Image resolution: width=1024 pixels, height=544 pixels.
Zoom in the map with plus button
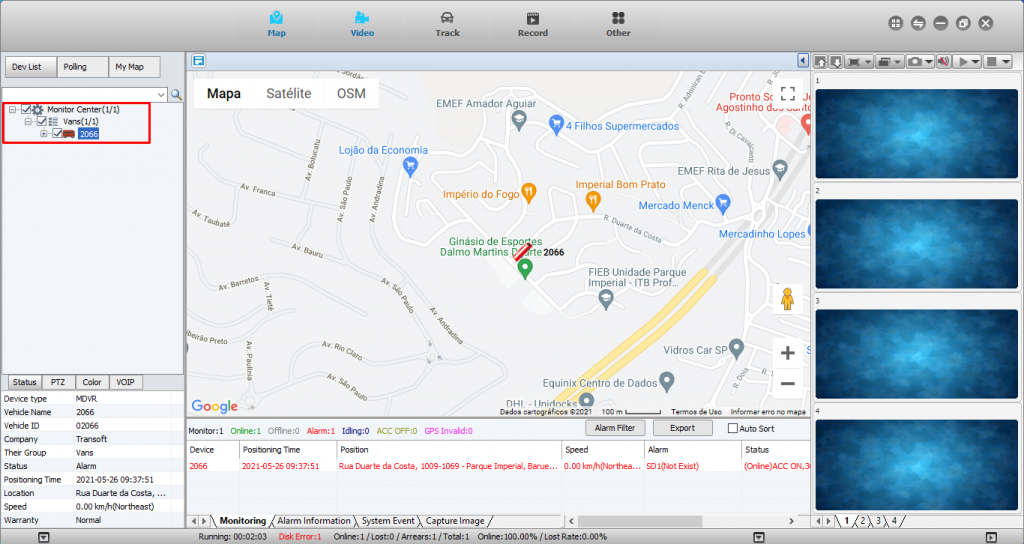coord(787,353)
